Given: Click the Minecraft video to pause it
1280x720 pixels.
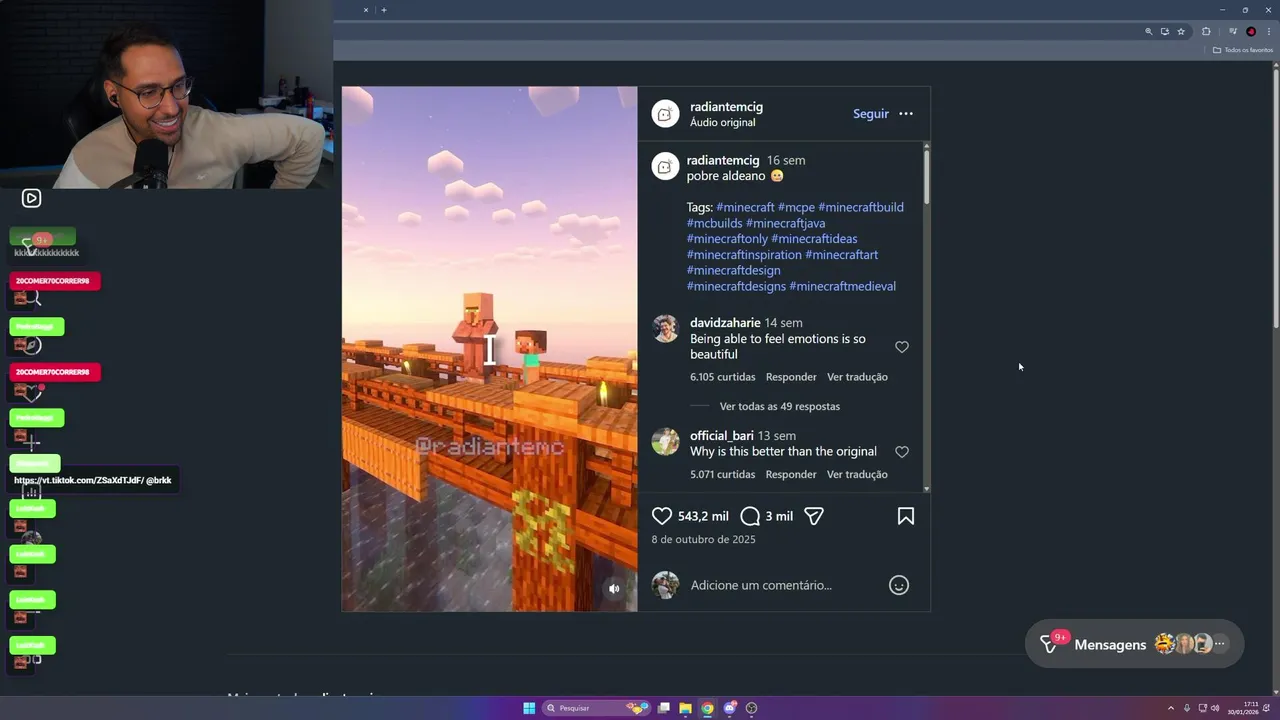Looking at the screenshot, I should [x=489, y=349].
